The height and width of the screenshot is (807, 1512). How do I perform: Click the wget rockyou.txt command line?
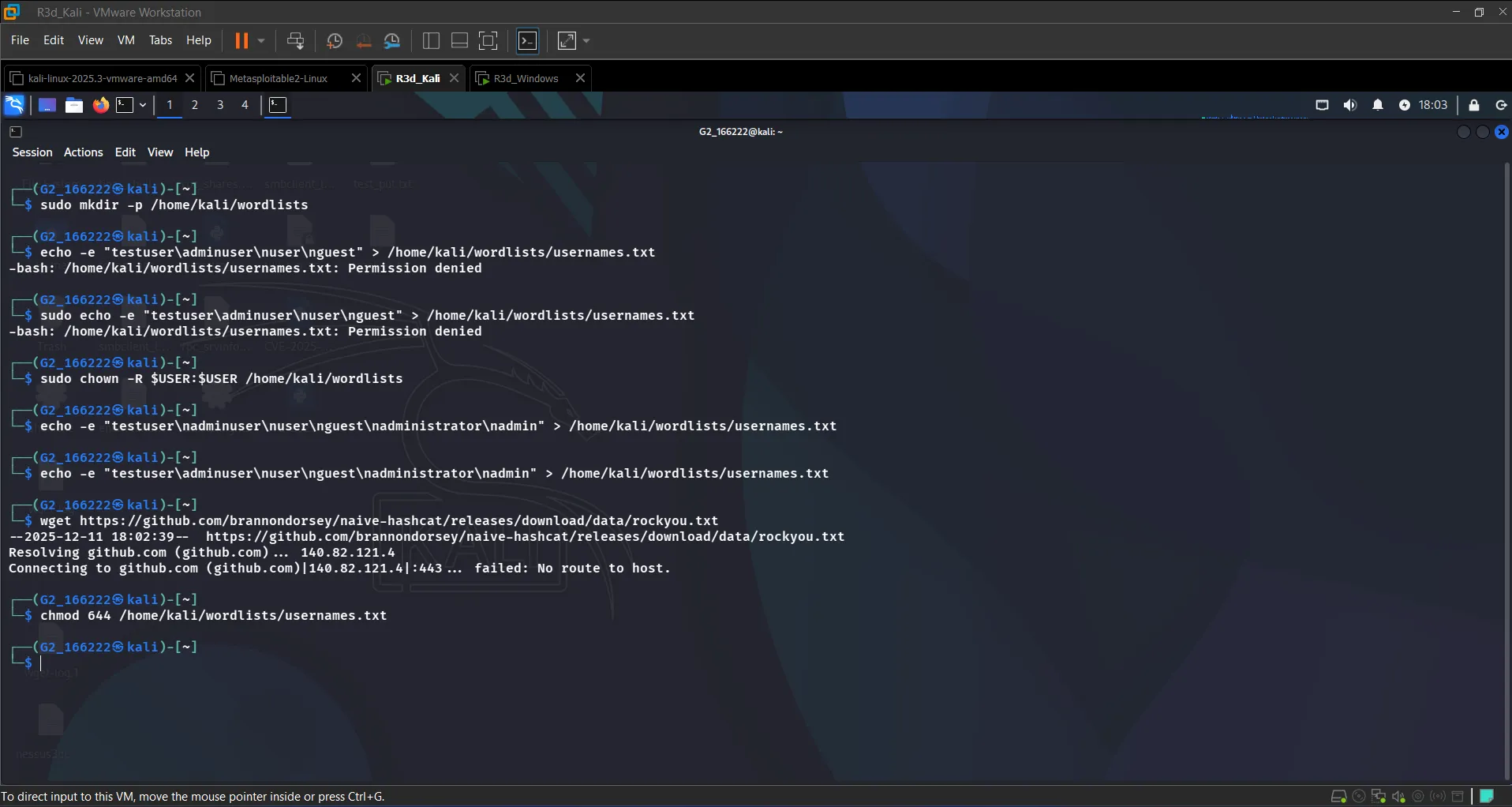coord(379,521)
